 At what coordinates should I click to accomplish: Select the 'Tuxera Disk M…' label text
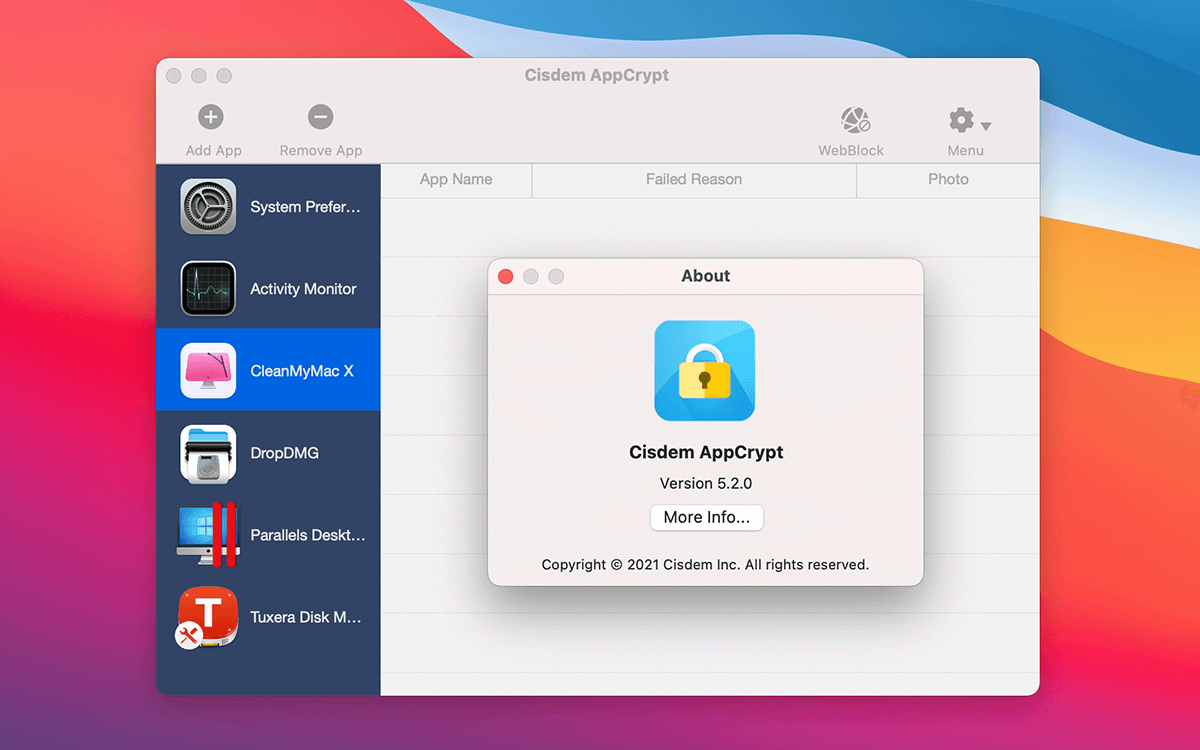click(x=306, y=617)
